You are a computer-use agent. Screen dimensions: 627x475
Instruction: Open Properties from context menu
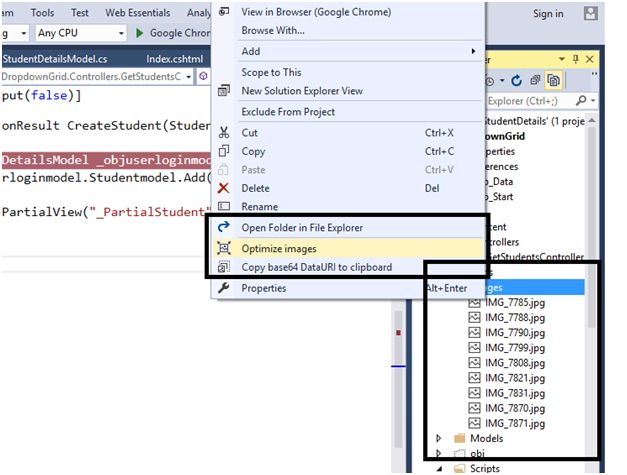click(x=264, y=288)
